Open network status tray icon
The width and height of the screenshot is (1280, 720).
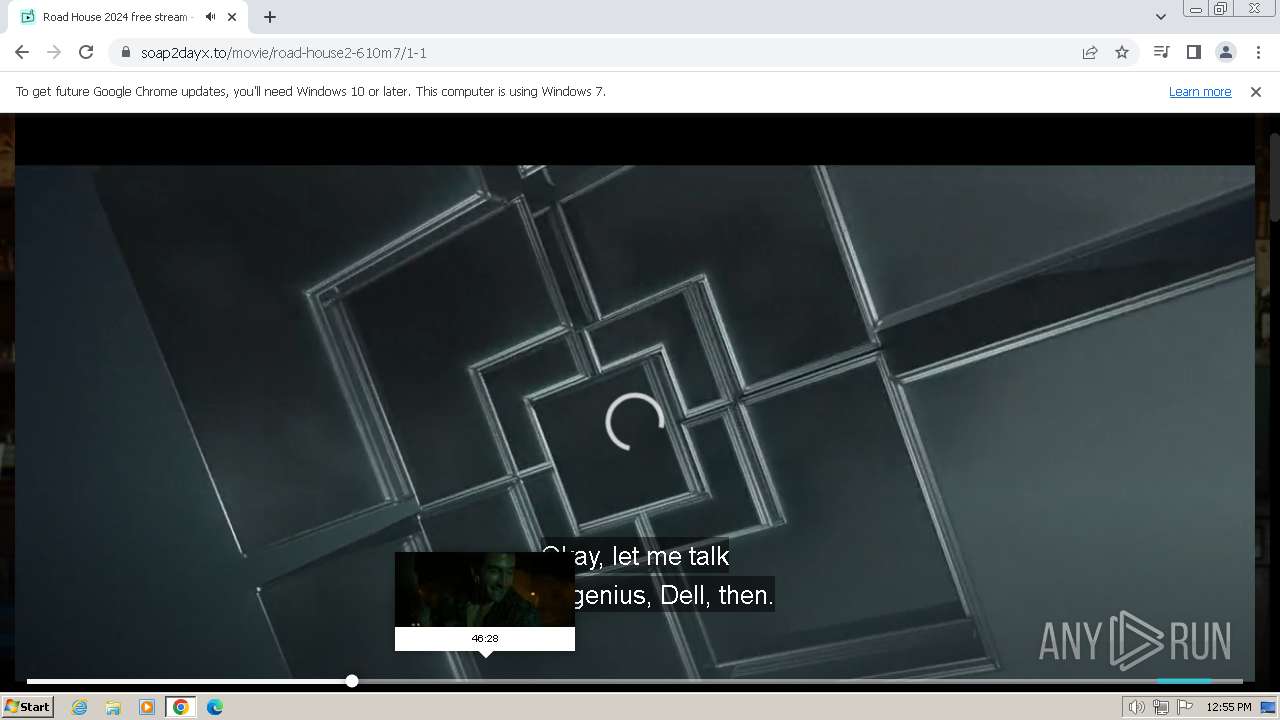[1161, 707]
